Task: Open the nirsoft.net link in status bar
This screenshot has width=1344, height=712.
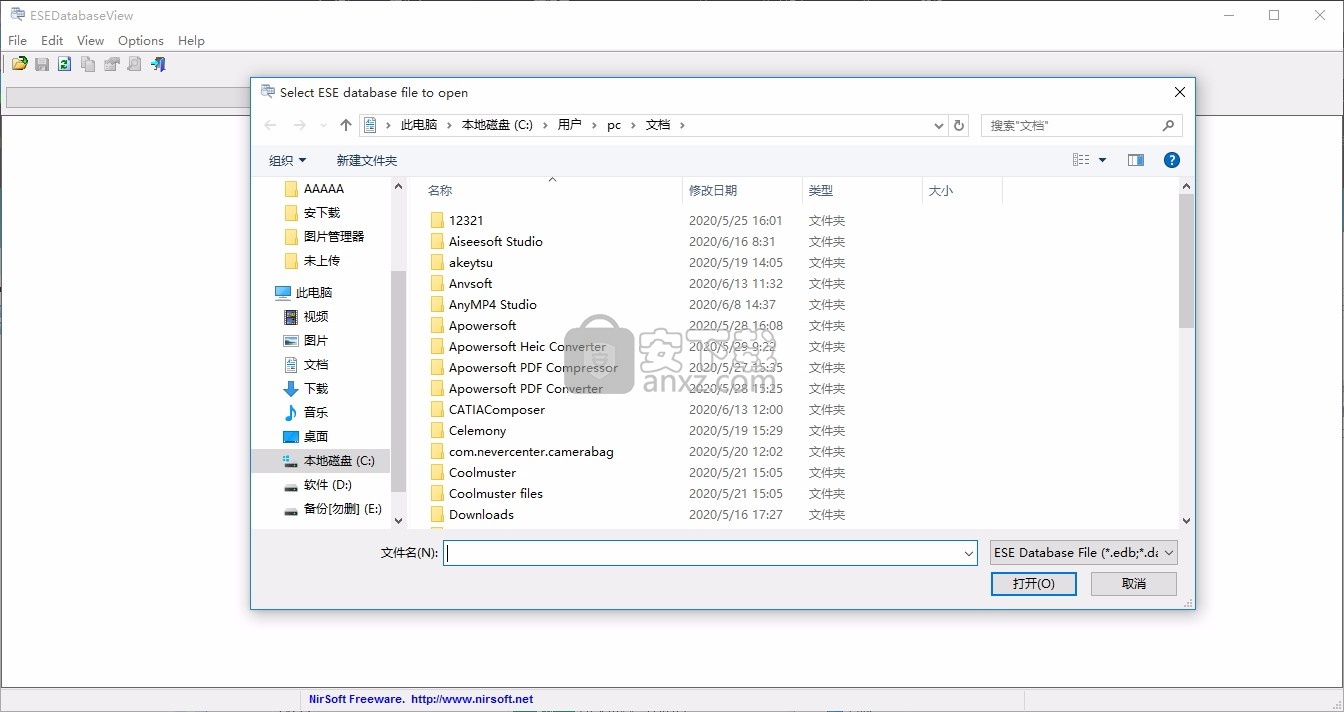Action: click(x=472, y=699)
